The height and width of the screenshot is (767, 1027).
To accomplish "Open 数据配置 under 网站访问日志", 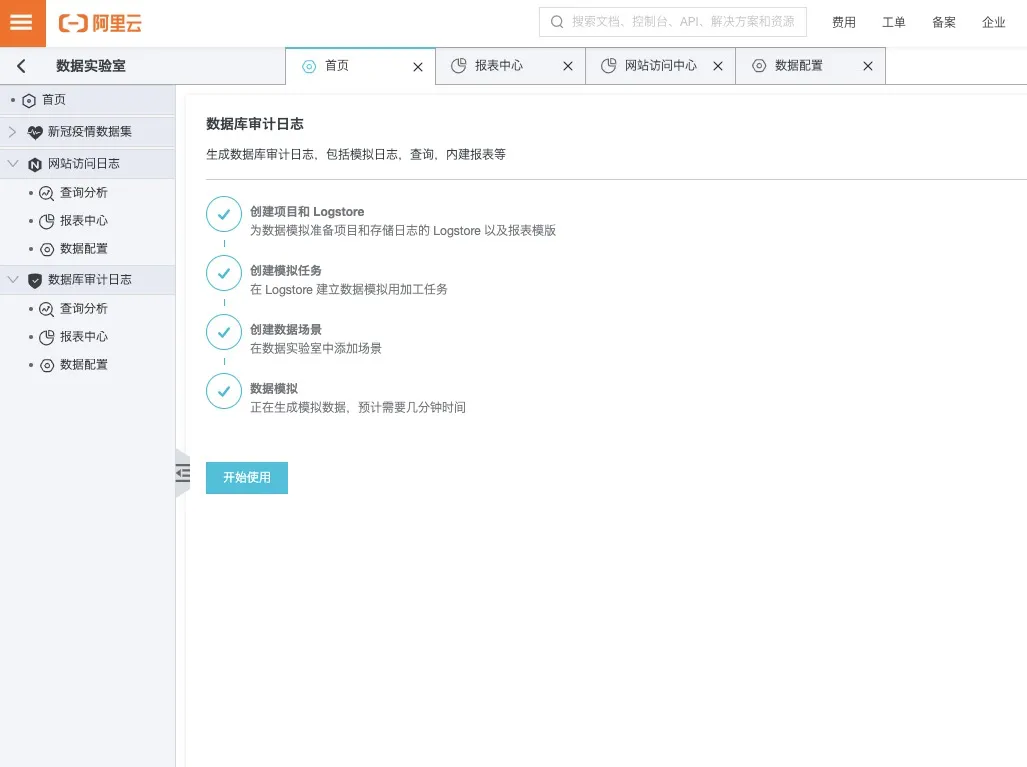I will (84, 249).
